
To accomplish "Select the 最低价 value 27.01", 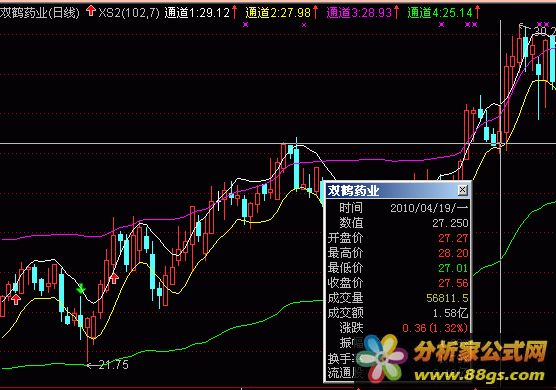I will (x=453, y=268).
